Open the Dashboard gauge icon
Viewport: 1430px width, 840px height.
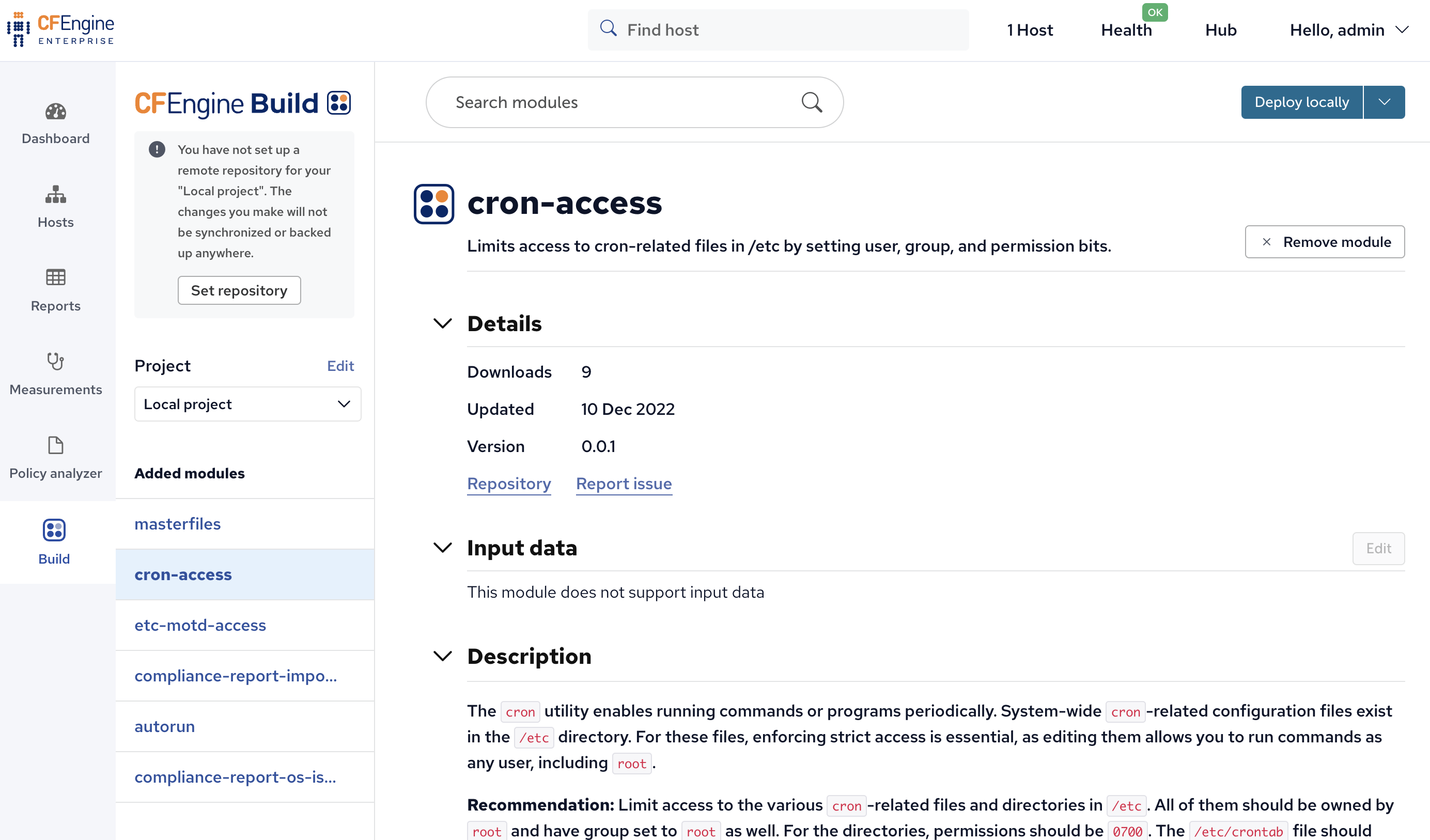click(x=56, y=112)
